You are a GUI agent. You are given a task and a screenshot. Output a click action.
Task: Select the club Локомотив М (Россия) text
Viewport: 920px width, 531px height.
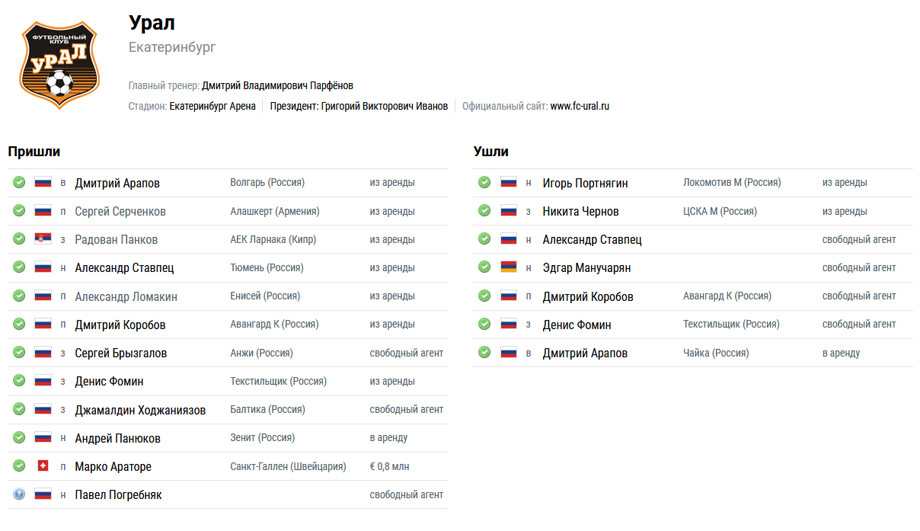click(x=732, y=182)
